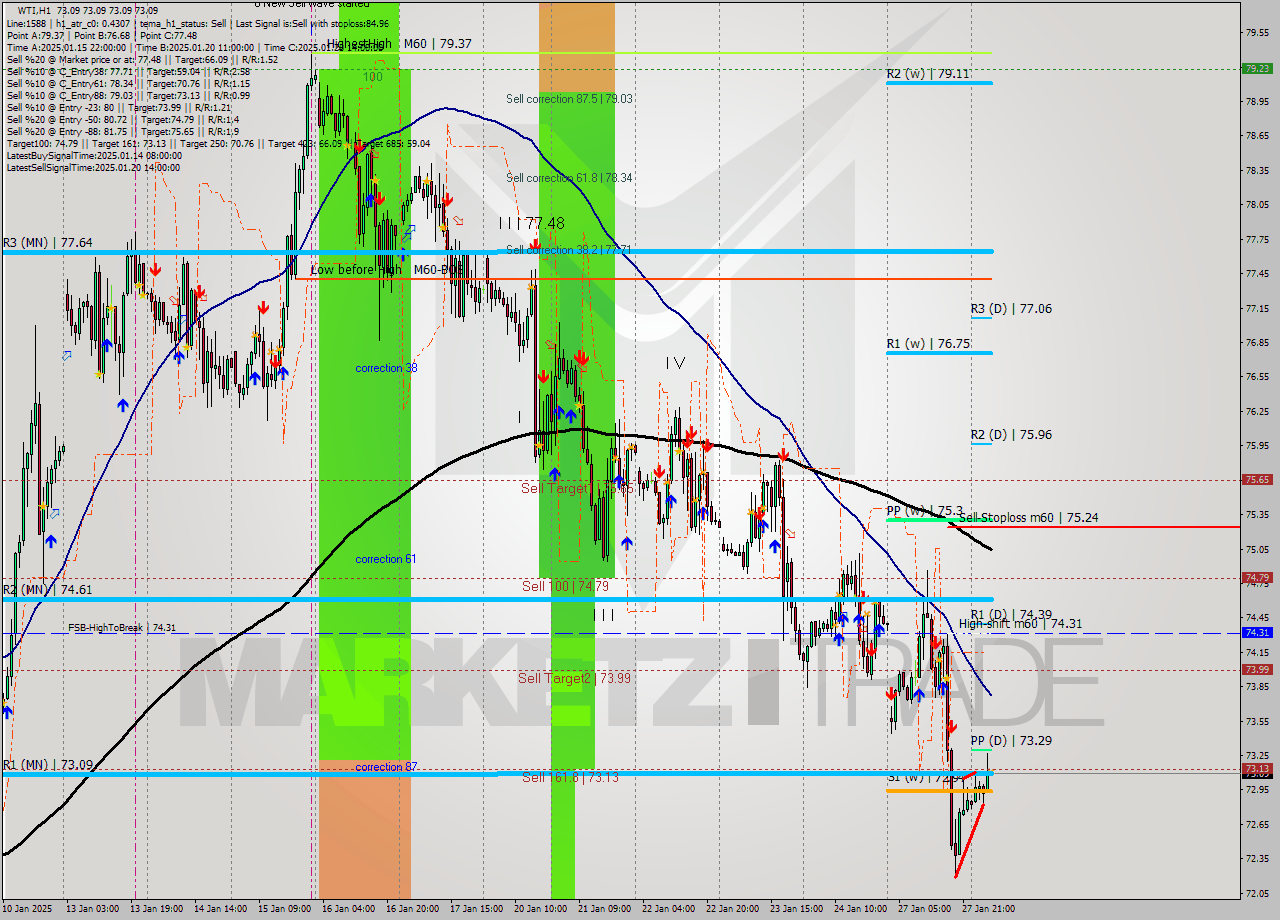
Task: Click the 'I I I 77.48' wave label
Action: 531,223
